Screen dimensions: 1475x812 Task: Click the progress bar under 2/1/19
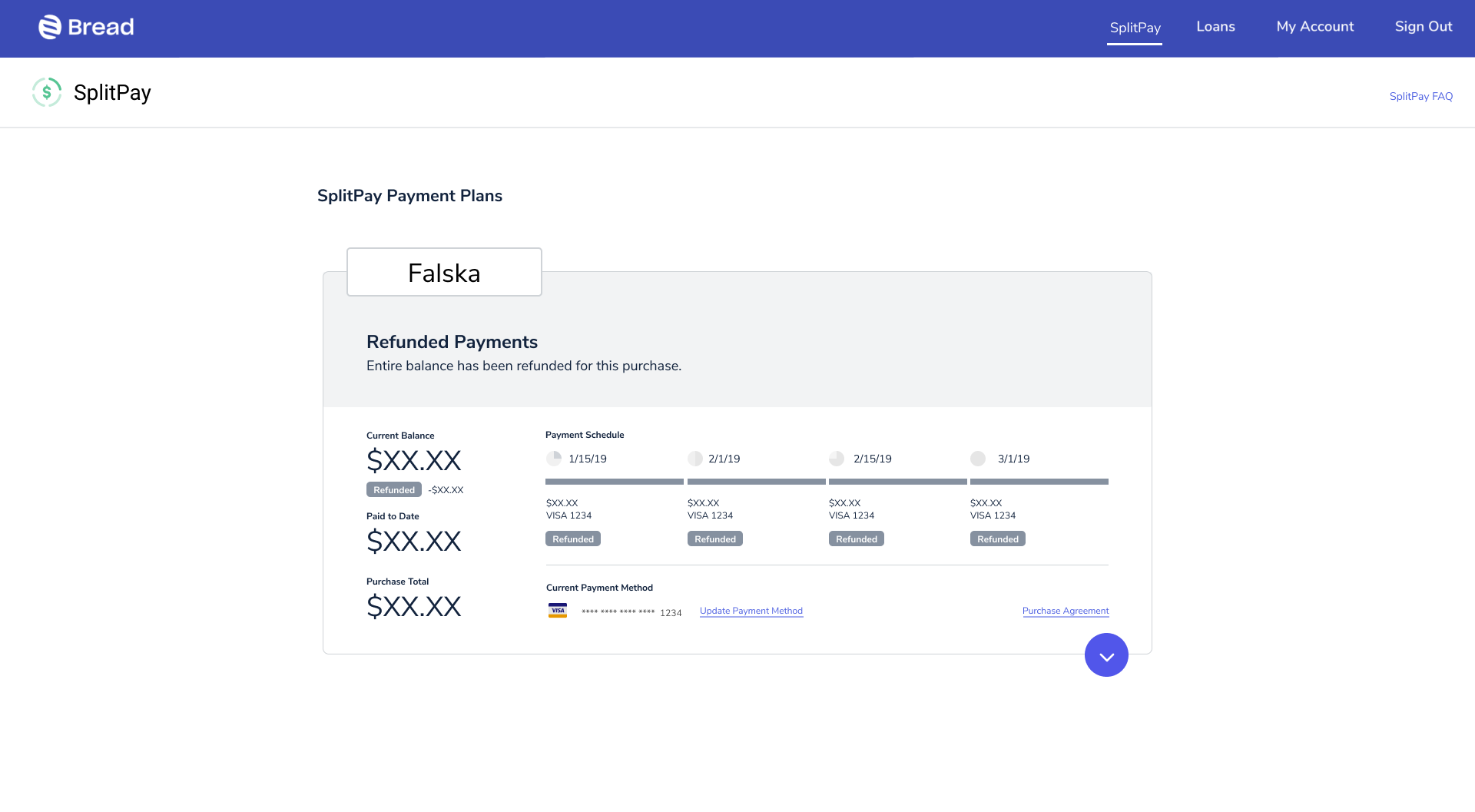pos(757,482)
